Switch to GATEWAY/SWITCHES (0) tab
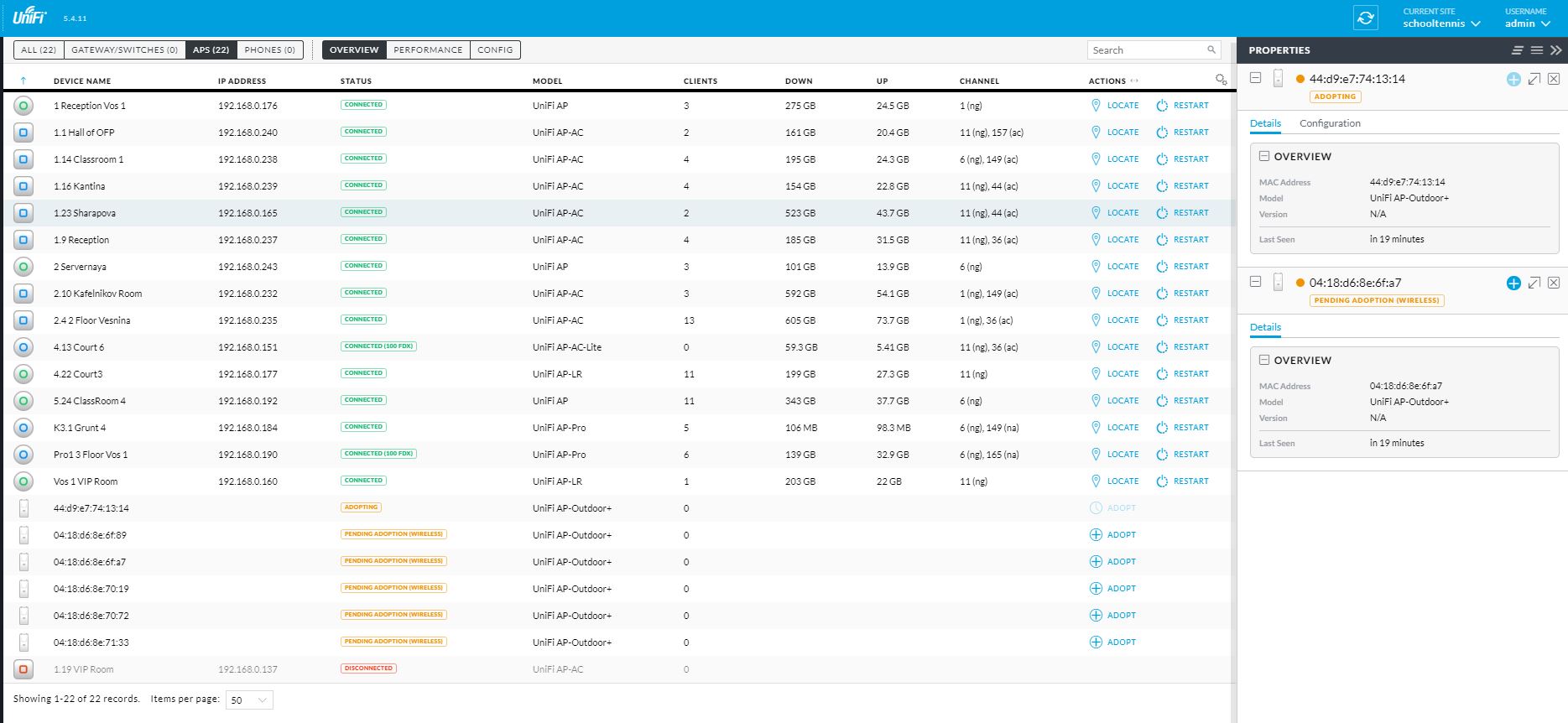This screenshot has height=723, width=1568. pyautogui.click(x=124, y=49)
